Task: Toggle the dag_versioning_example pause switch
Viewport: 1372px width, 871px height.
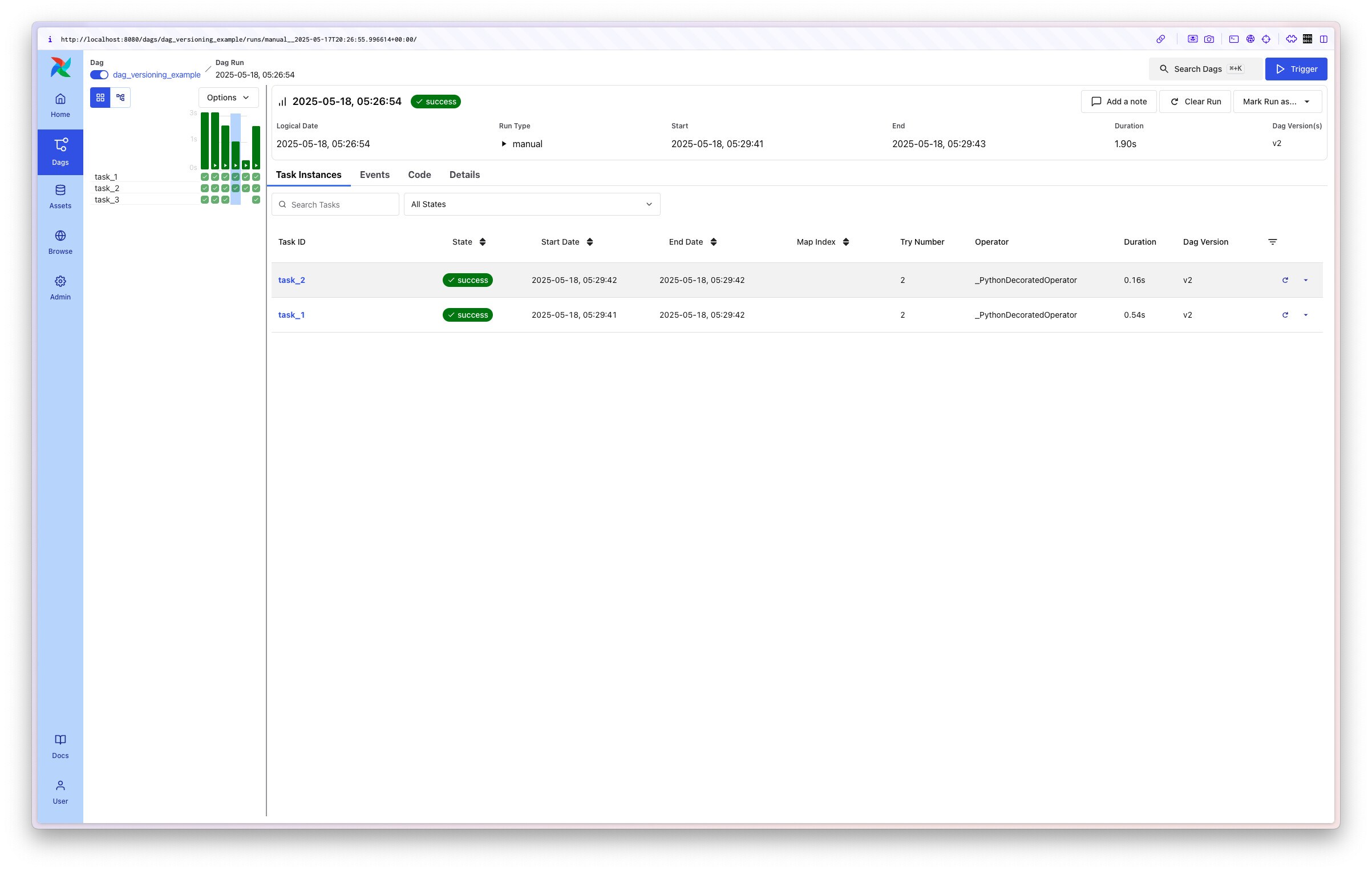Action: click(x=99, y=75)
